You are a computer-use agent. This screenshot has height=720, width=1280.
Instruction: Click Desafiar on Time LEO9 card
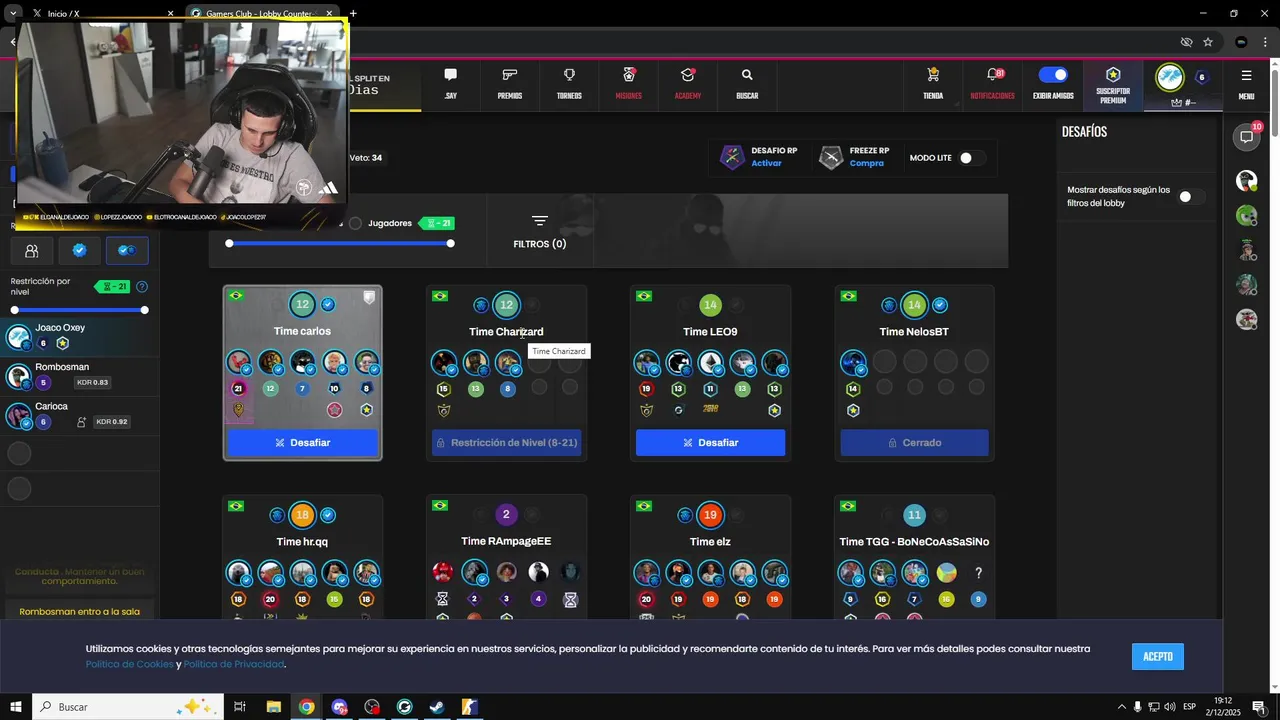coord(710,442)
